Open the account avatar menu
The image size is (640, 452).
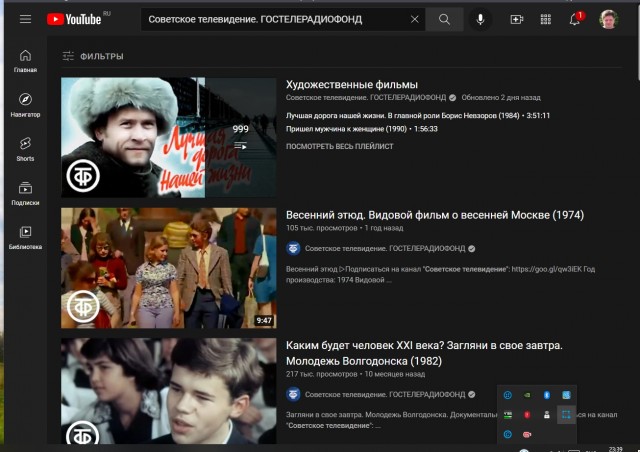[608, 19]
